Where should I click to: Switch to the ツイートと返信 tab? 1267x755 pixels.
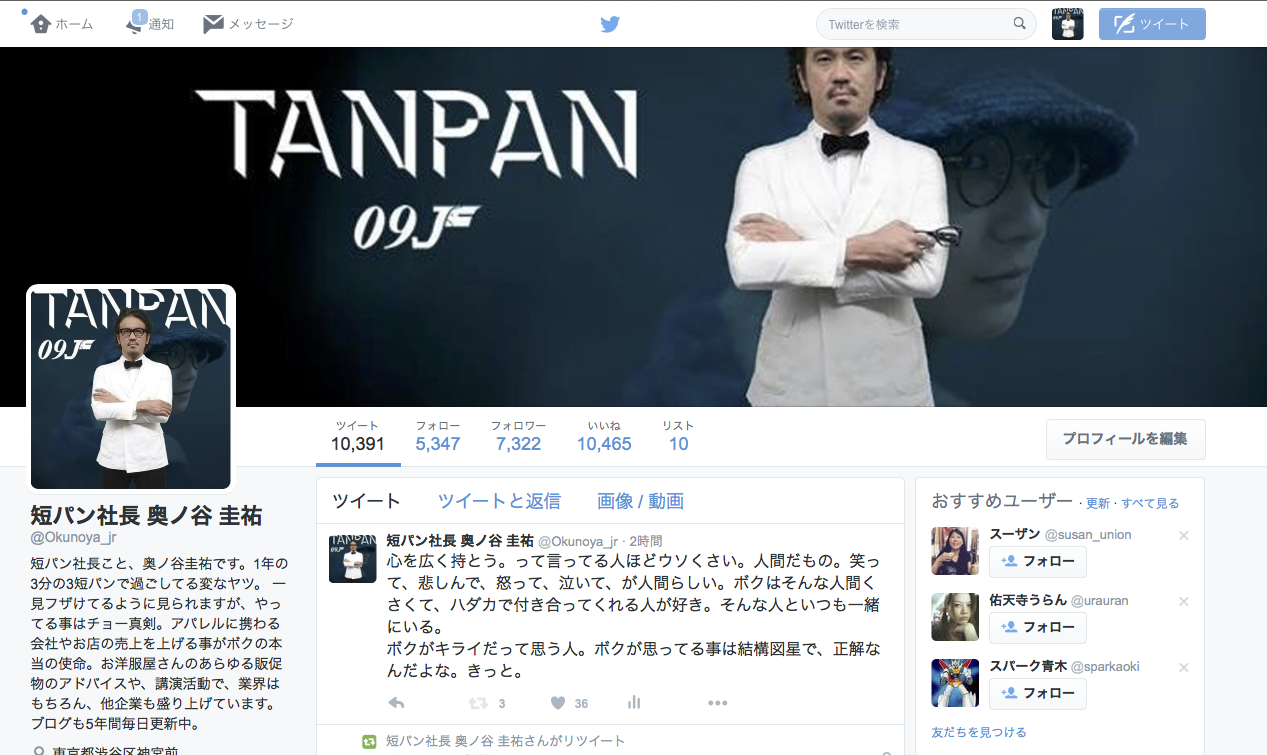[501, 500]
